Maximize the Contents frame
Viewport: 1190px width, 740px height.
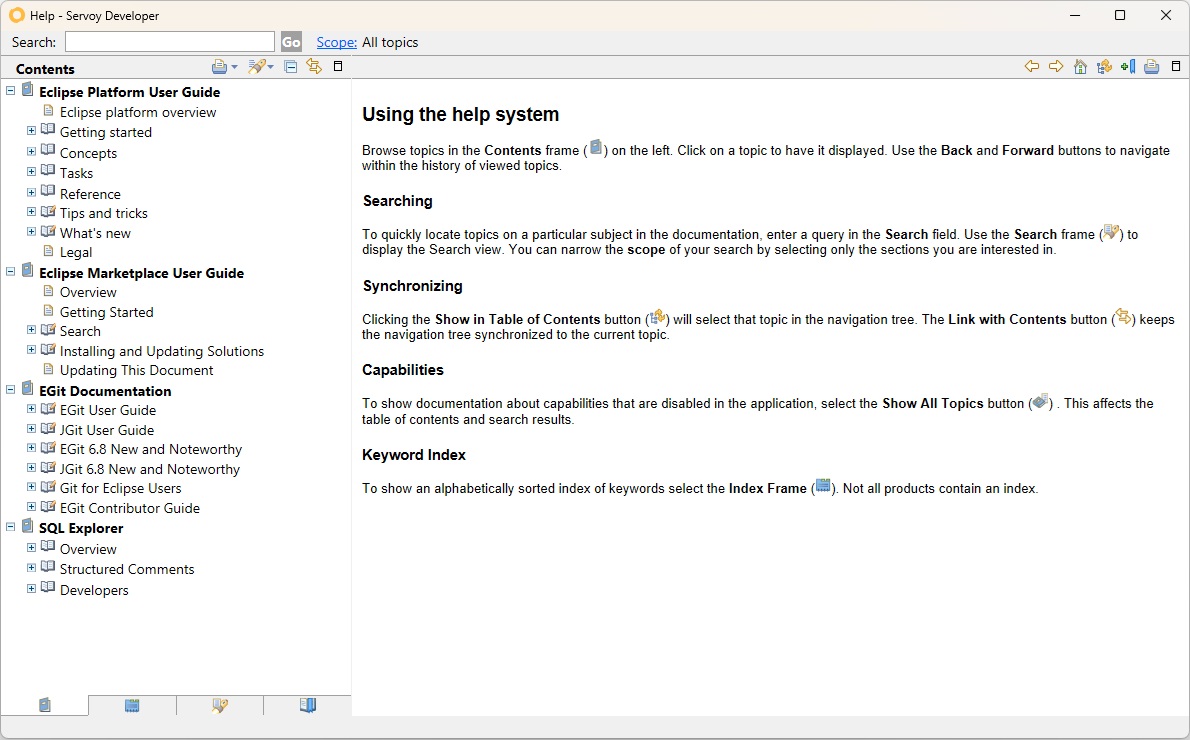(338, 67)
